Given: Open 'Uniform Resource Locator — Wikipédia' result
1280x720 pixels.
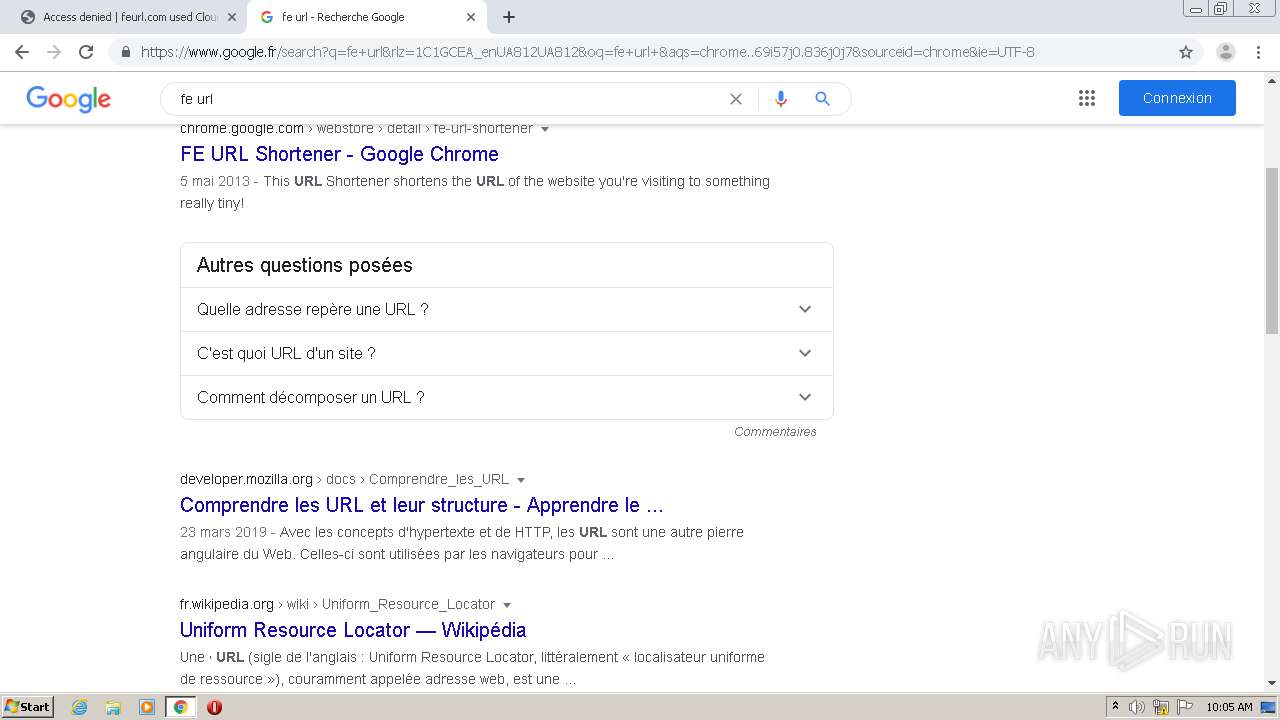Looking at the screenshot, I should (353, 630).
